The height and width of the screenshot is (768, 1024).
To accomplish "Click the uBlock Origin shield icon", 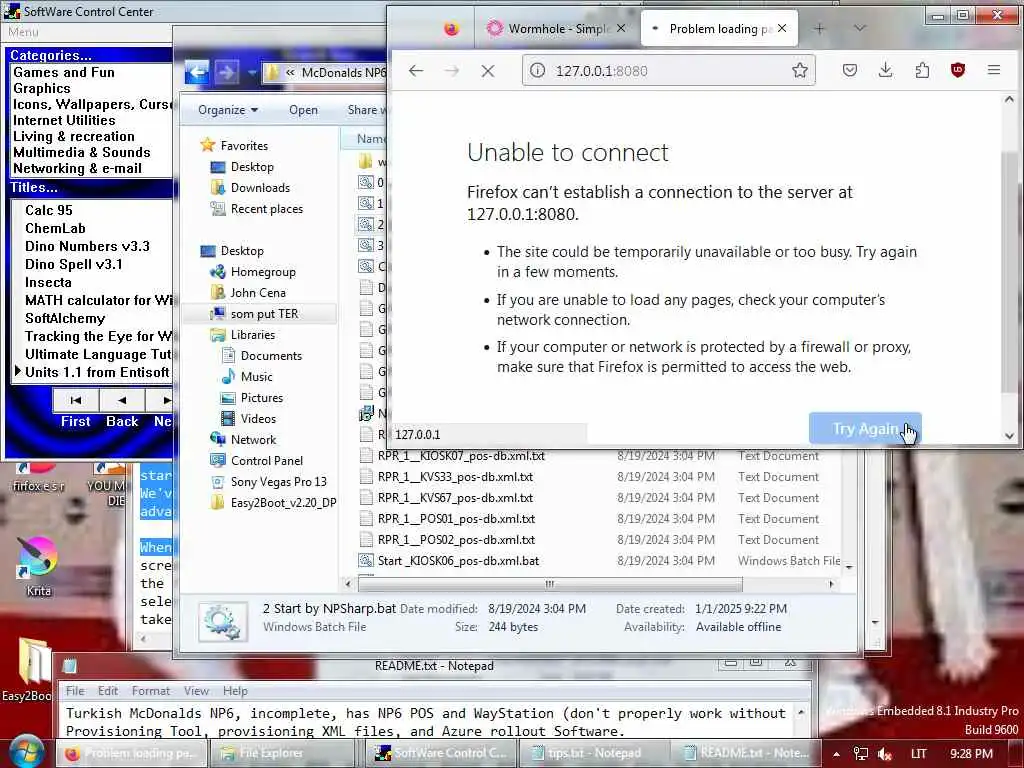I will coord(957,71).
